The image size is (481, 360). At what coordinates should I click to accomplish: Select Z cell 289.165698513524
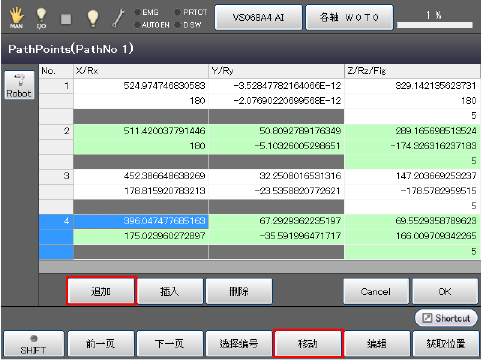(412, 131)
